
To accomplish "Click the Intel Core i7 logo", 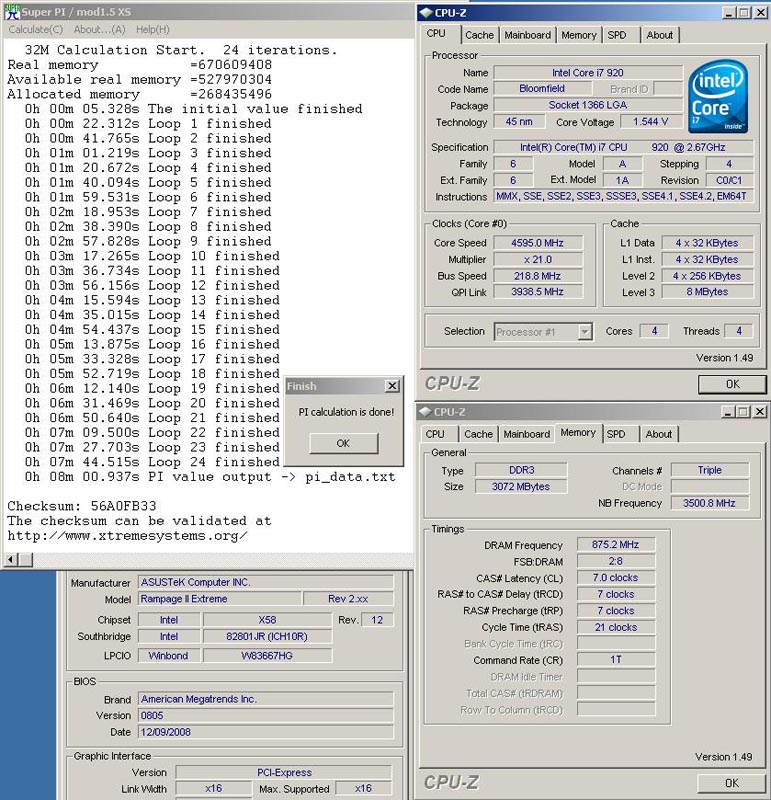I will pyautogui.click(x=717, y=97).
